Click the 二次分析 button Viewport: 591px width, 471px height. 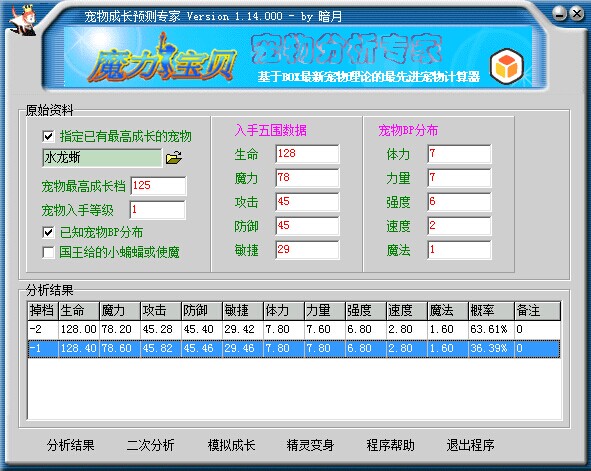pos(150,445)
